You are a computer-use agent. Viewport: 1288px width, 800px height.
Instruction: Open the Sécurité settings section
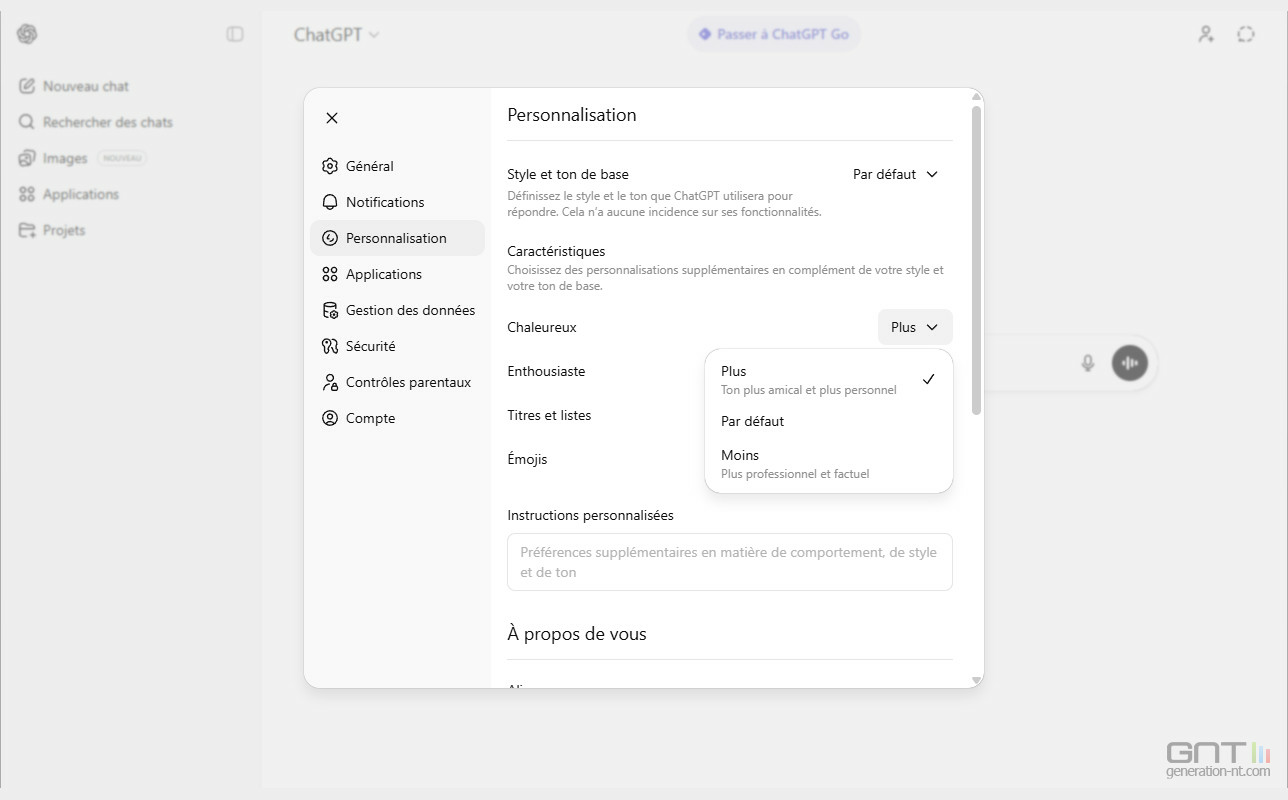[370, 346]
